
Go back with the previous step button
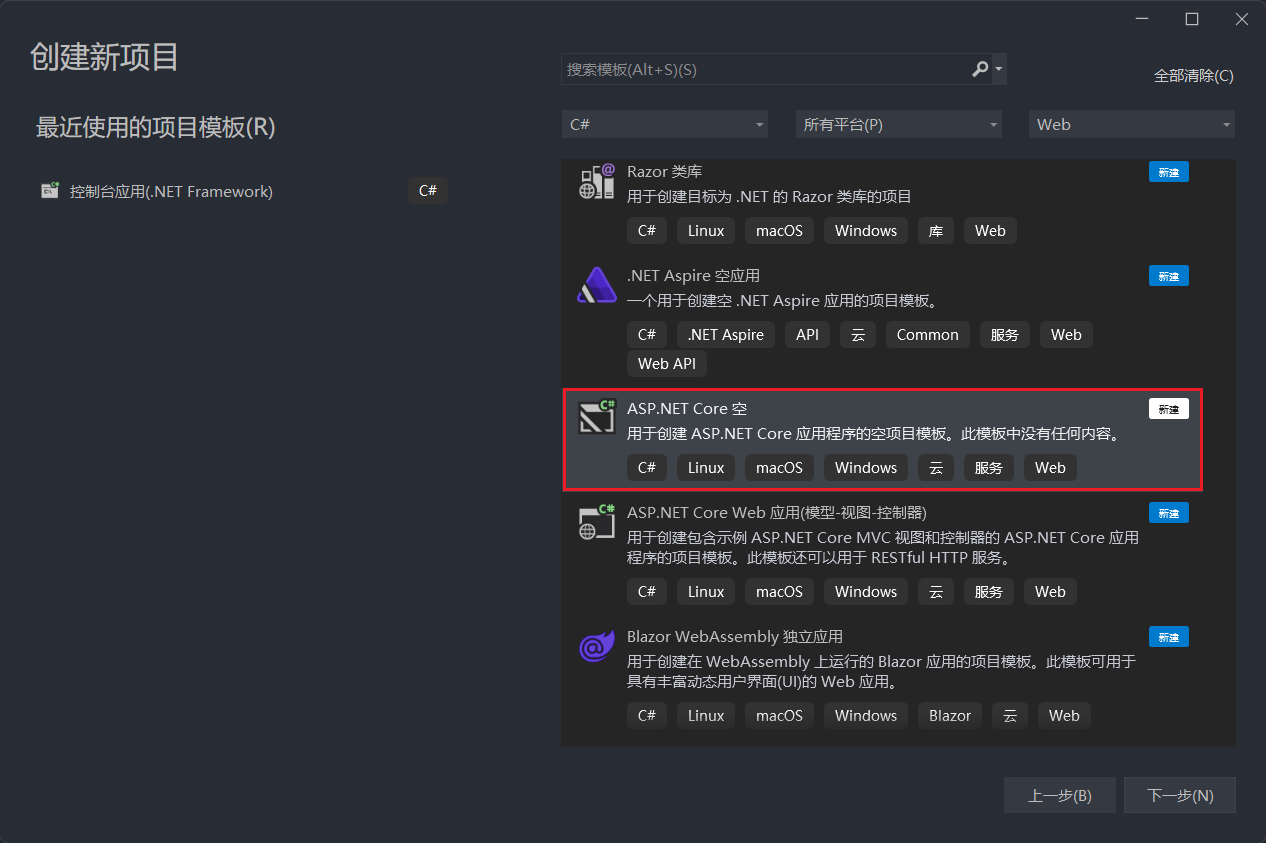point(1060,796)
